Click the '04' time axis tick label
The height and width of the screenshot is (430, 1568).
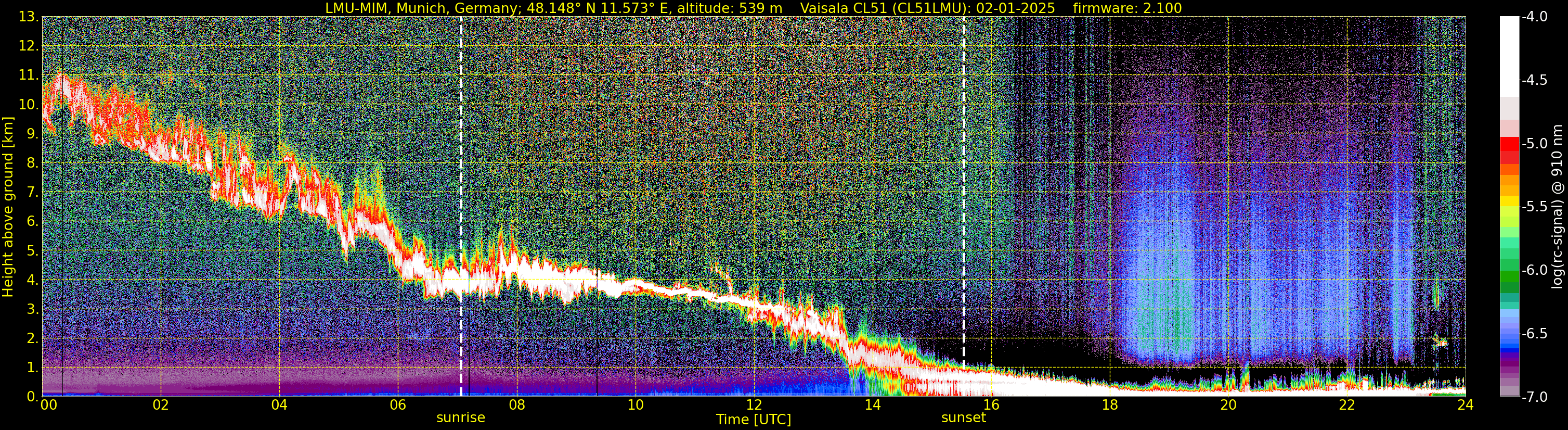tap(279, 405)
